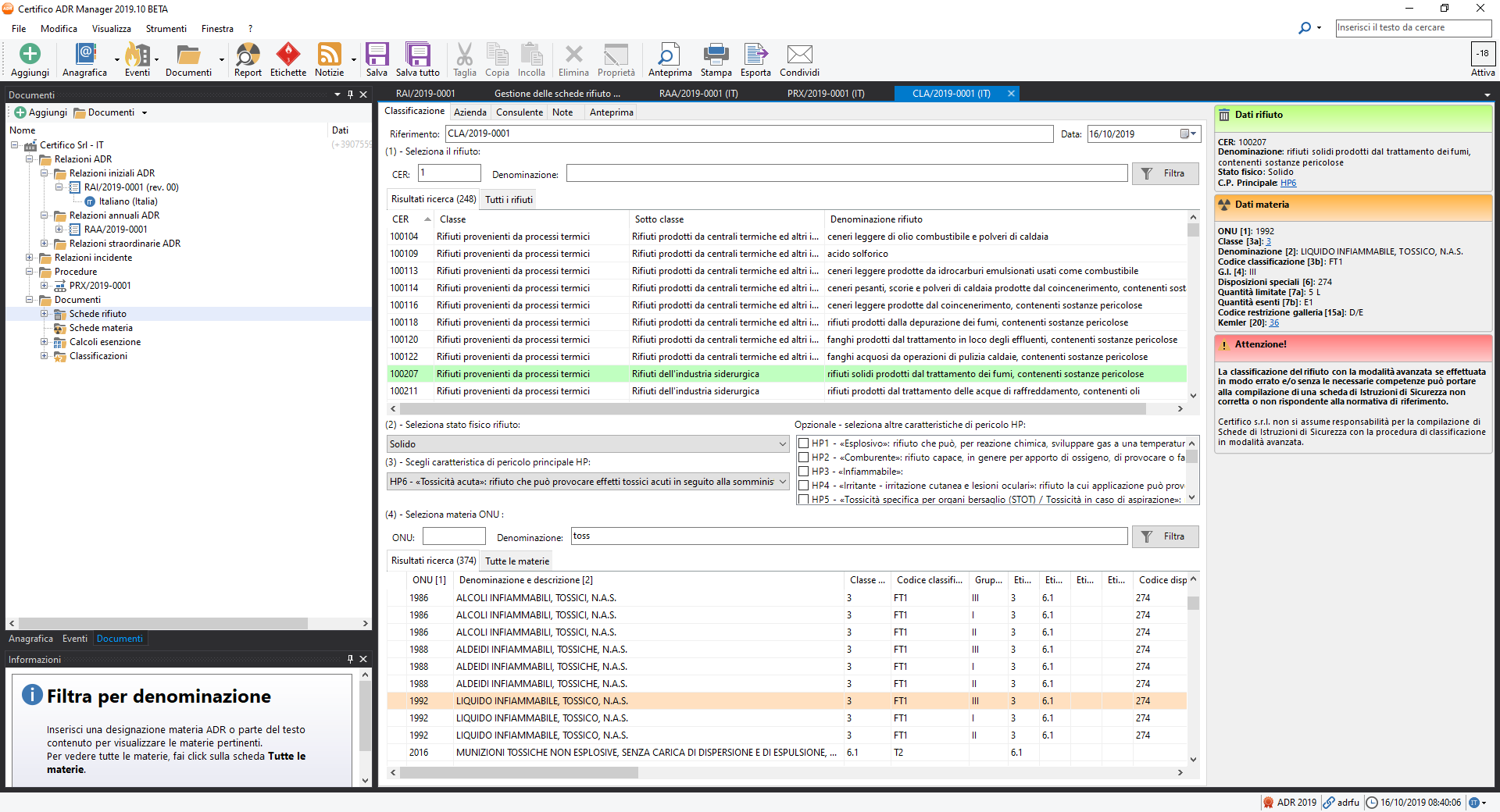Open the stato fisico Solido dropdown
1500x812 pixels.
click(x=587, y=444)
